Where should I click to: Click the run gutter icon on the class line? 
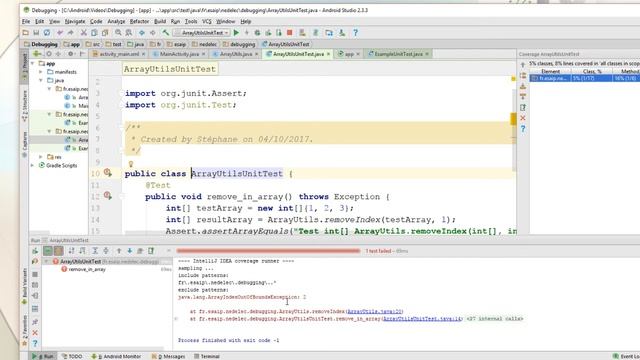[x=108, y=173]
